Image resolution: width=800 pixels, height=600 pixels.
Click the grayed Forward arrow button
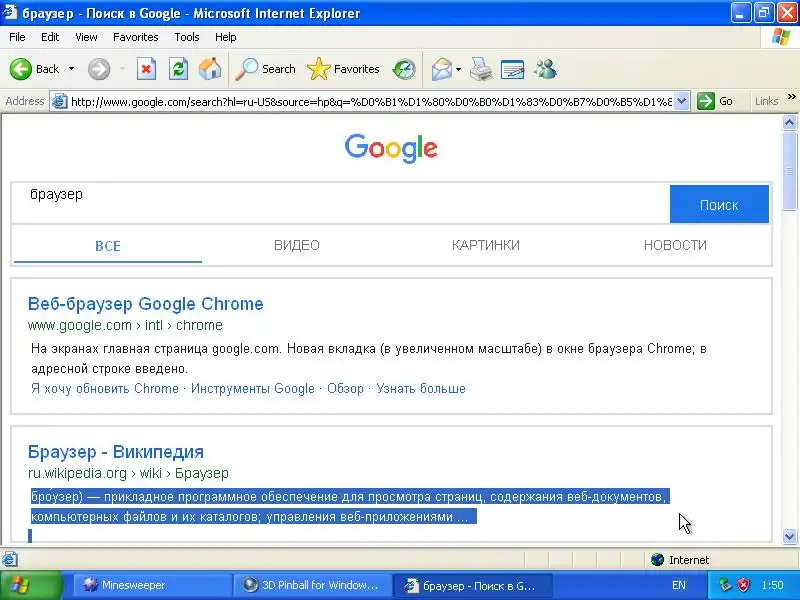point(99,69)
